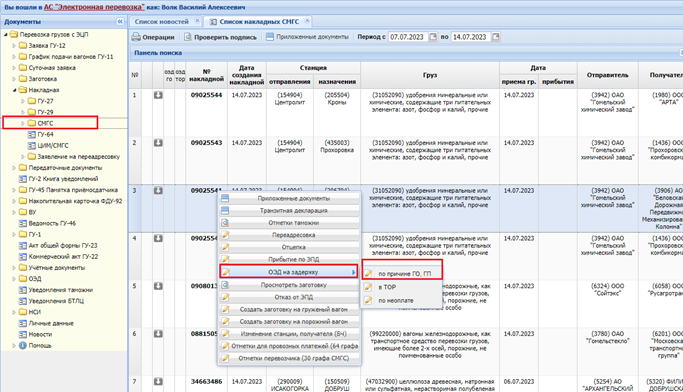683x392 pixels.
Task: Click download icon in row 09025544
Action: (x=158, y=95)
